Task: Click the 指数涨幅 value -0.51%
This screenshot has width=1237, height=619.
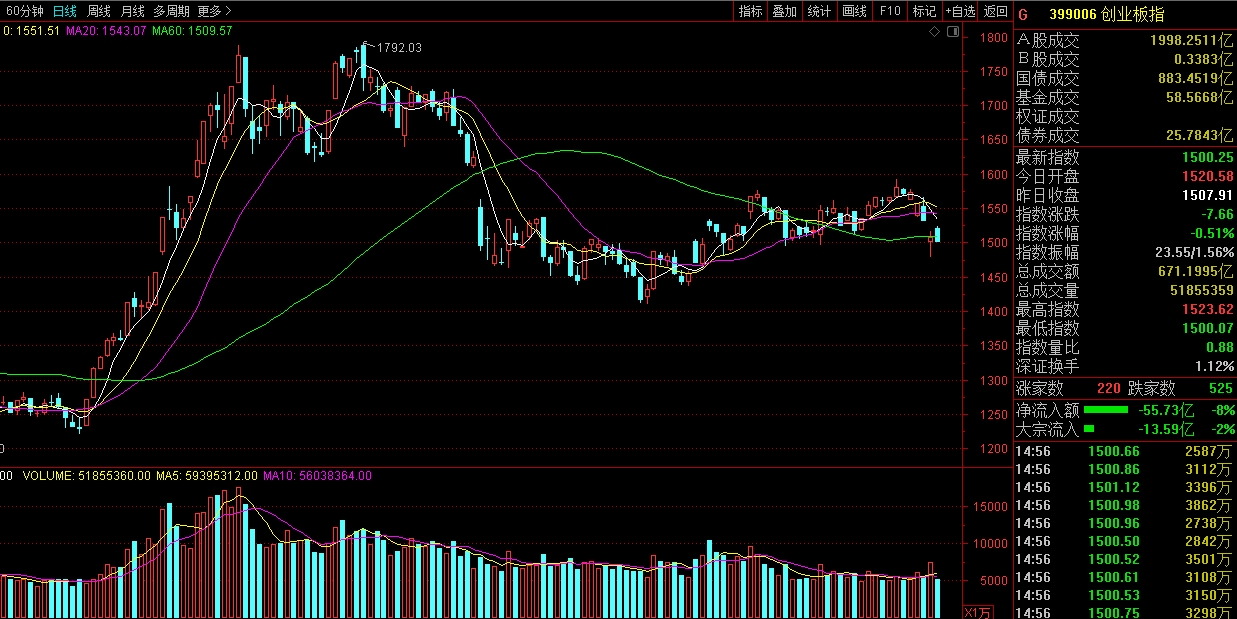Action: (x=1210, y=233)
